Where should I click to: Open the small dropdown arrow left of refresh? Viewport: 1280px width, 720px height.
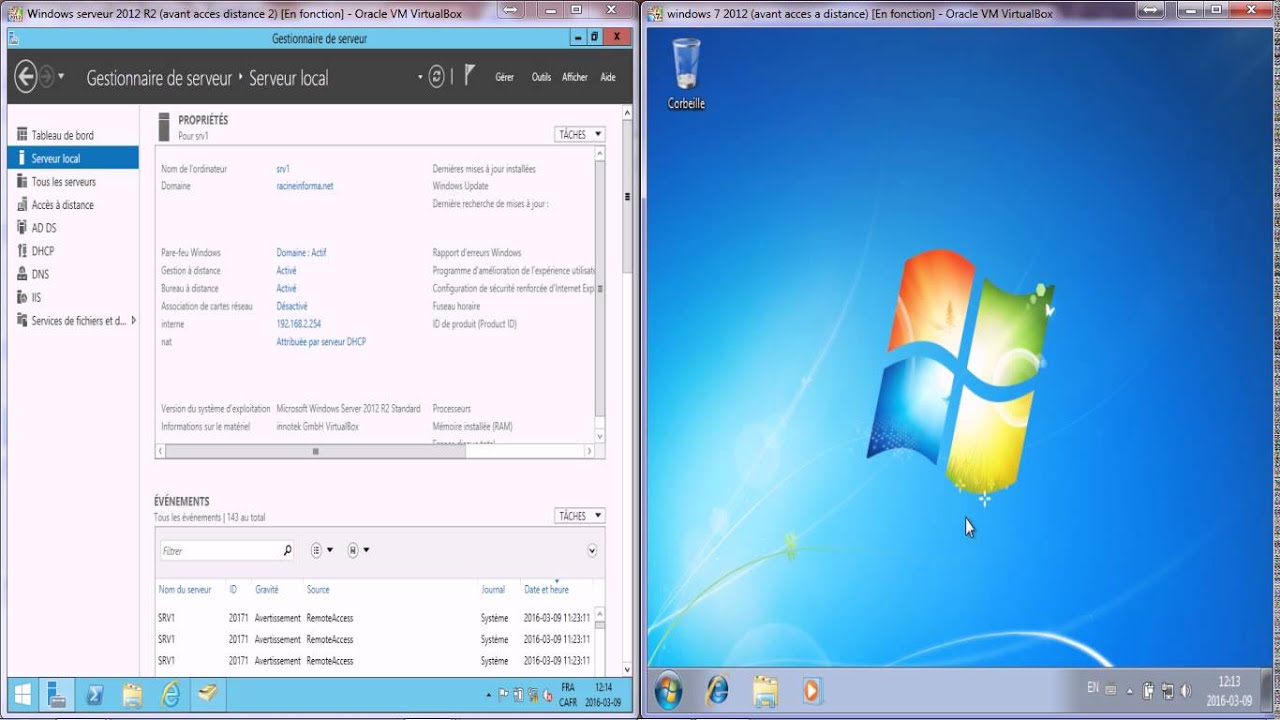(420, 77)
